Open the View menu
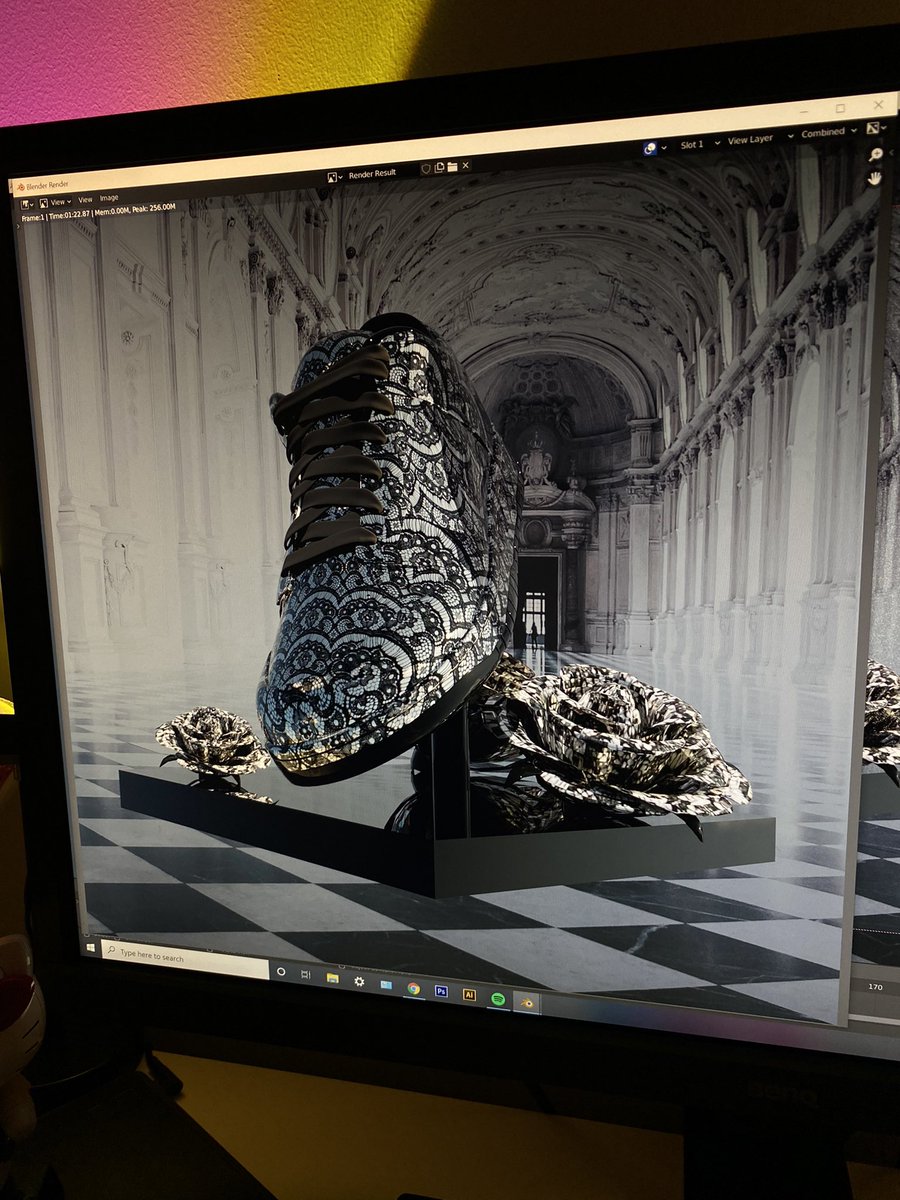Viewport: 900px width, 1200px height. pyautogui.click(x=85, y=200)
